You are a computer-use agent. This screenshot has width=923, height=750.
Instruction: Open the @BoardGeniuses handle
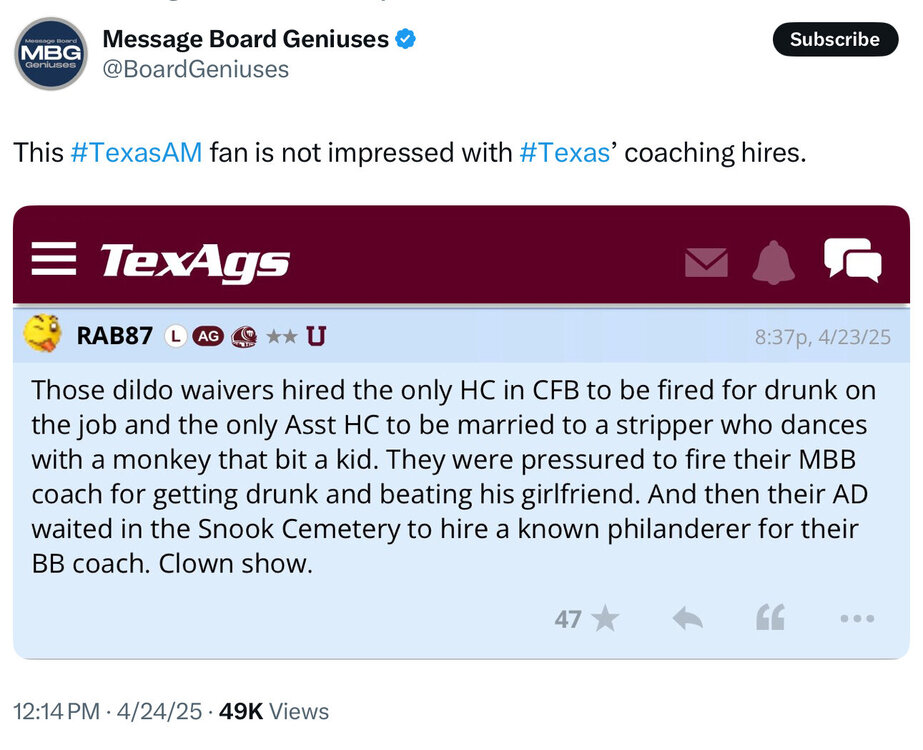195,69
